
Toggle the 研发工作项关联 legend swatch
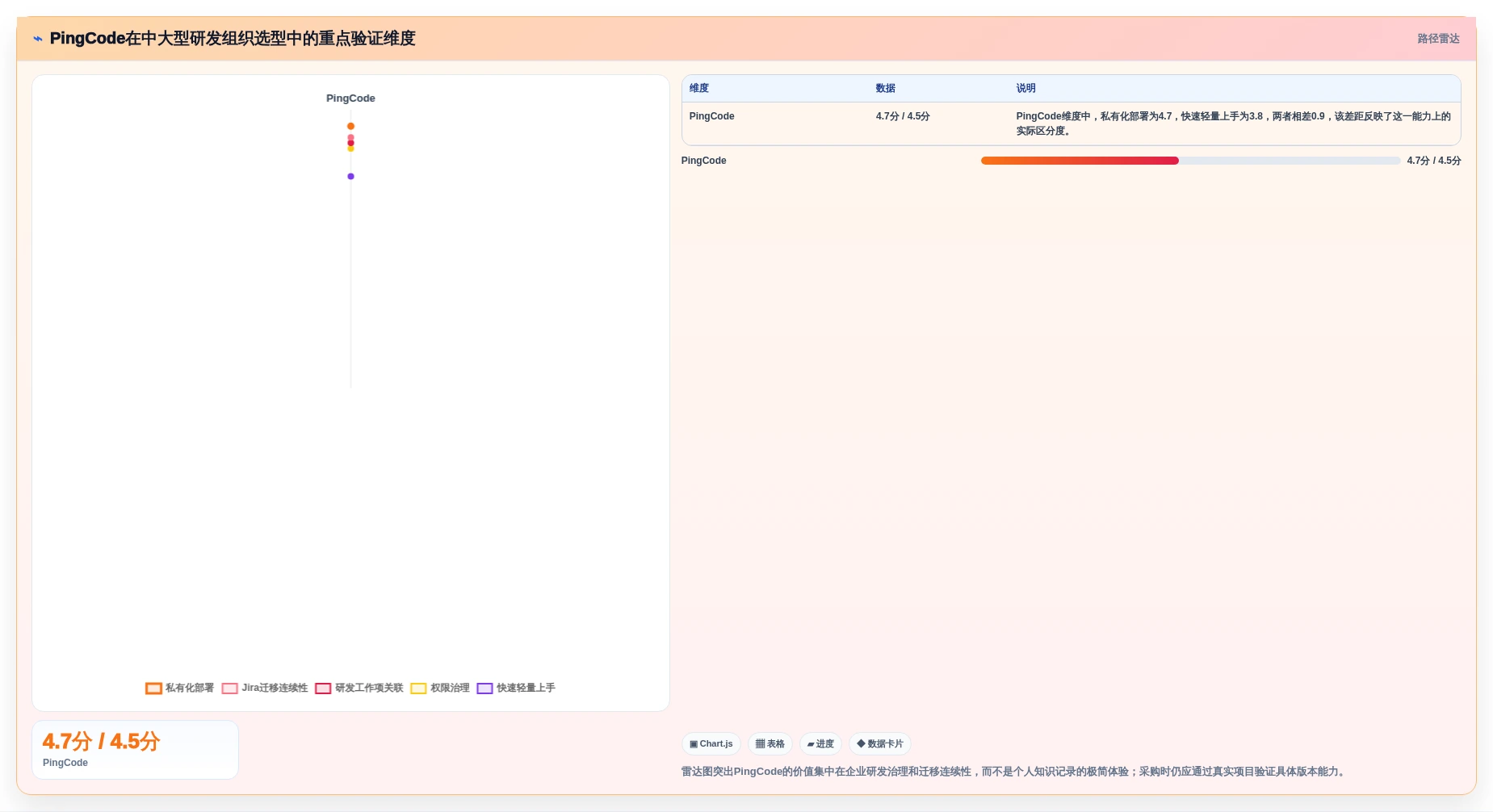323,689
